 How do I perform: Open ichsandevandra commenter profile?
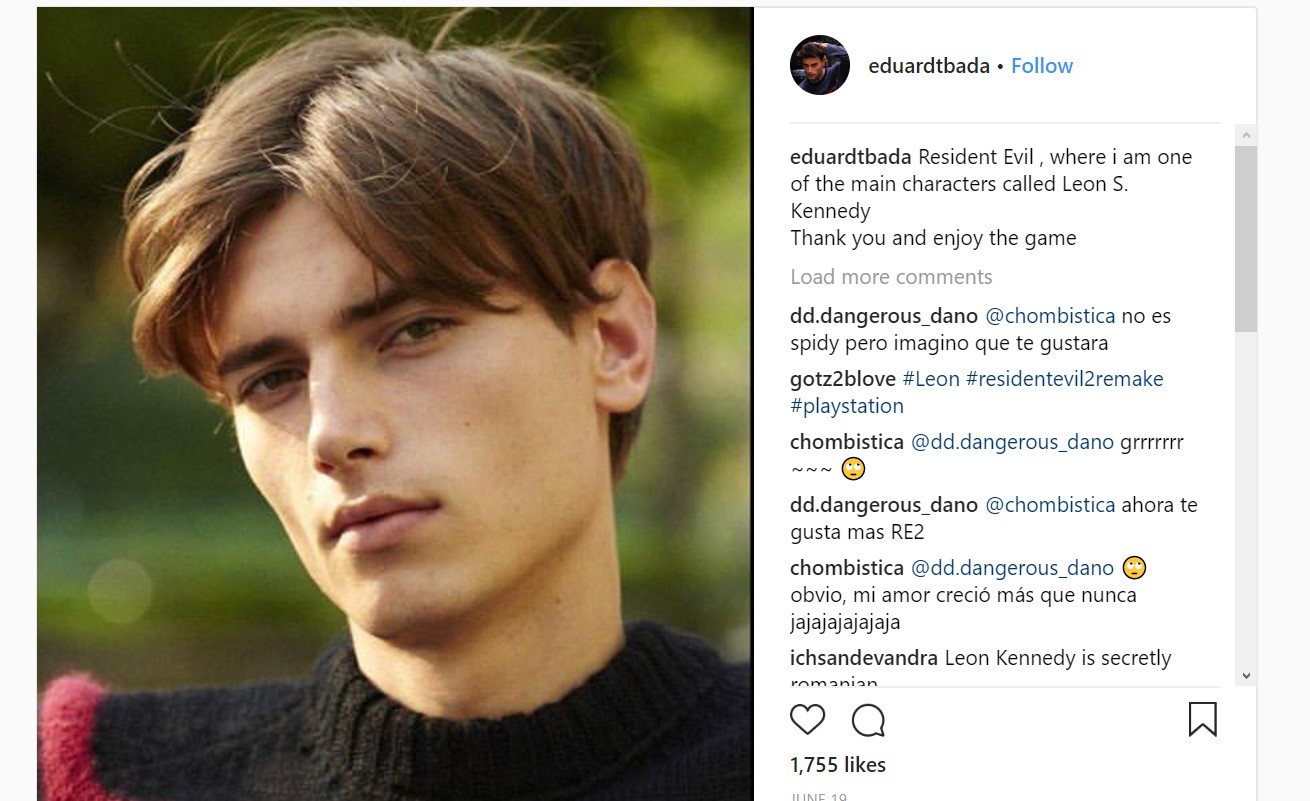point(864,658)
